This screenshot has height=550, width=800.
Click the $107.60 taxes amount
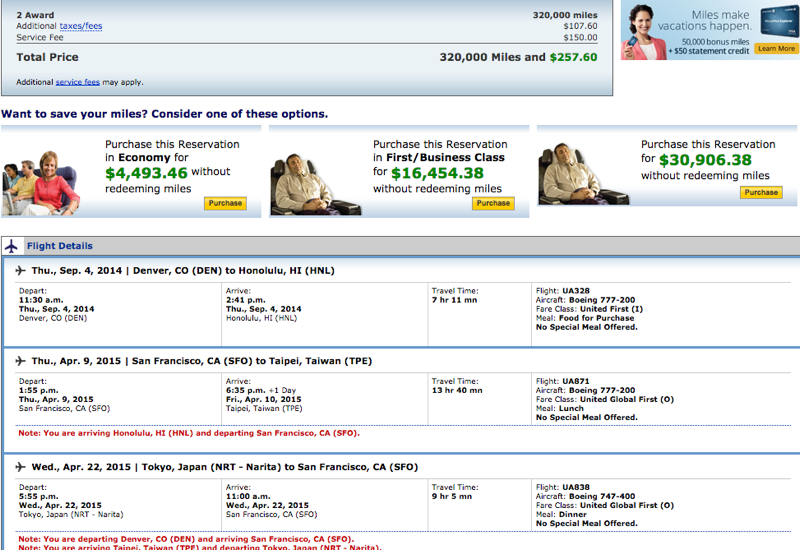(580, 26)
